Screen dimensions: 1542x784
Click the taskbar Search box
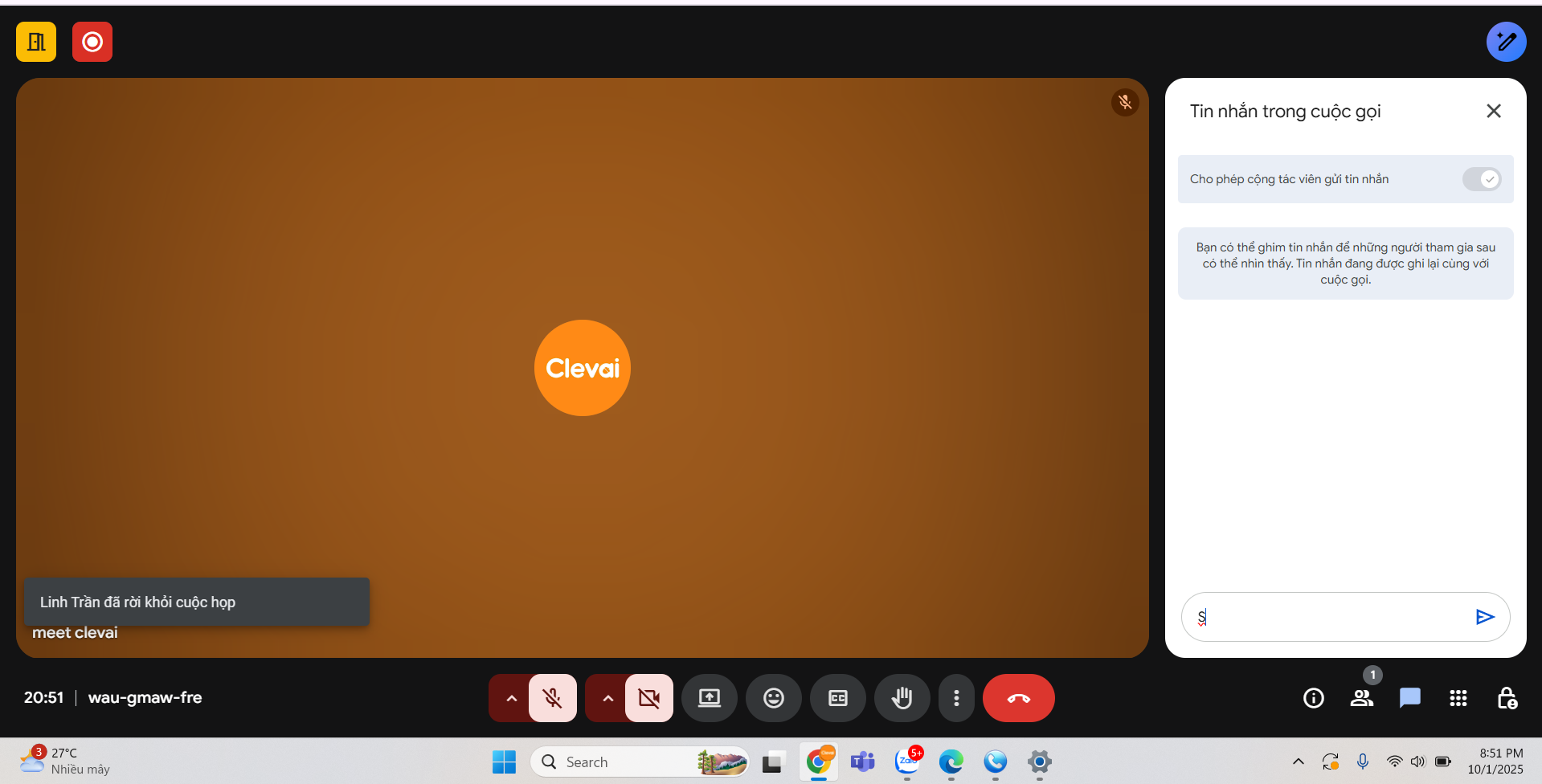pos(640,762)
